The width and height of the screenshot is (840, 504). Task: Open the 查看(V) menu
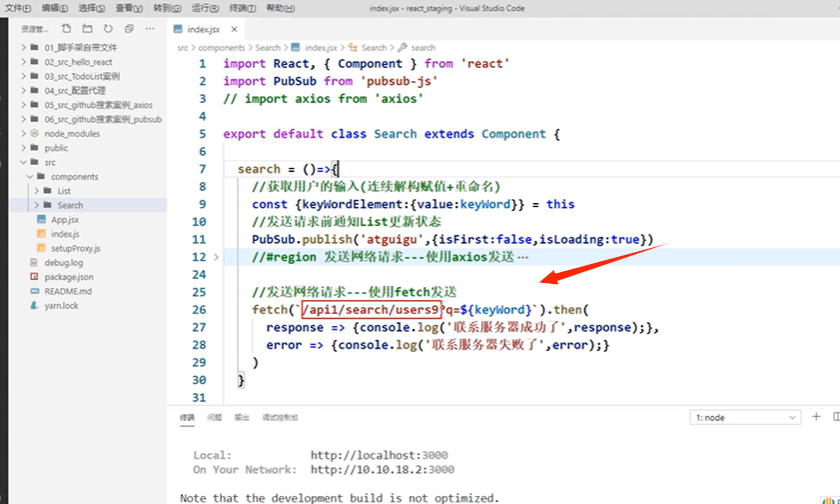pos(129,9)
